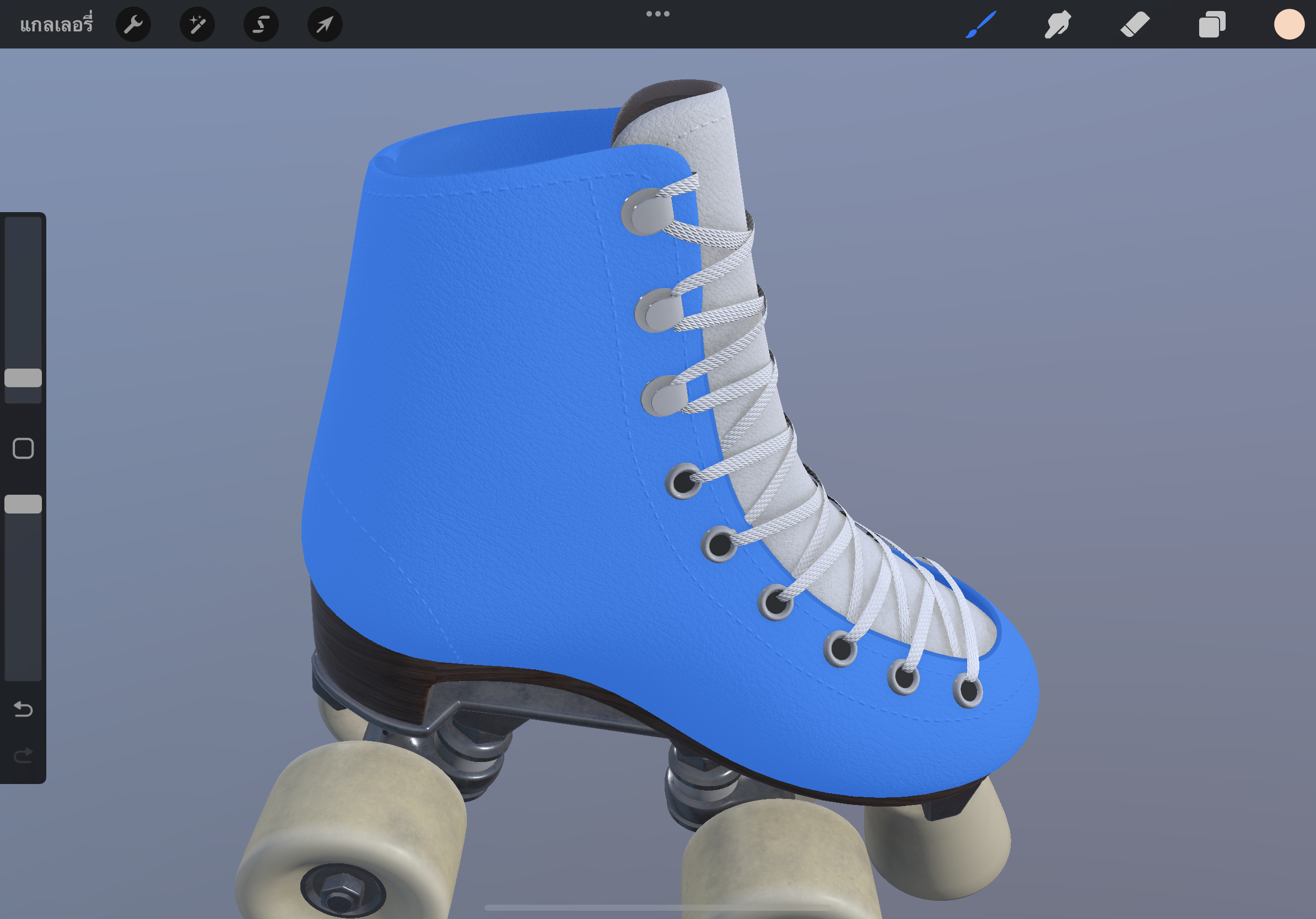Activate the Transform arrow tool
The image size is (1316, 919).
(x=325, y=25)
